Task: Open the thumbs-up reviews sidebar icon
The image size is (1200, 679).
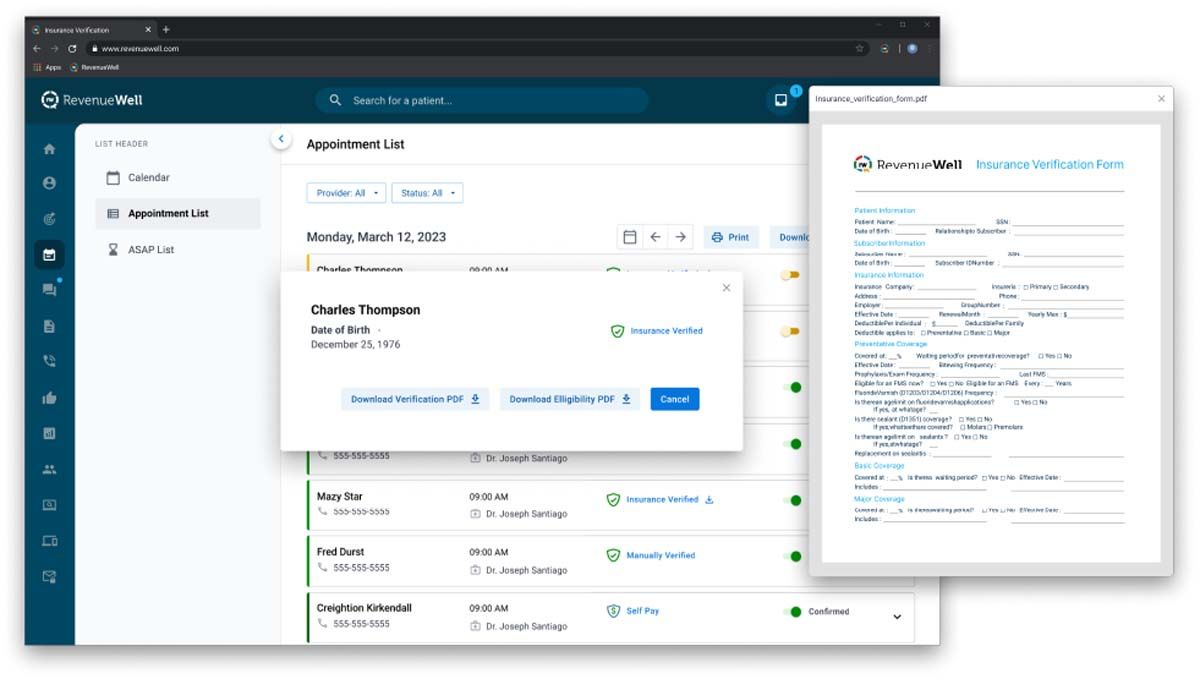Action: click(x=49, y=398)
